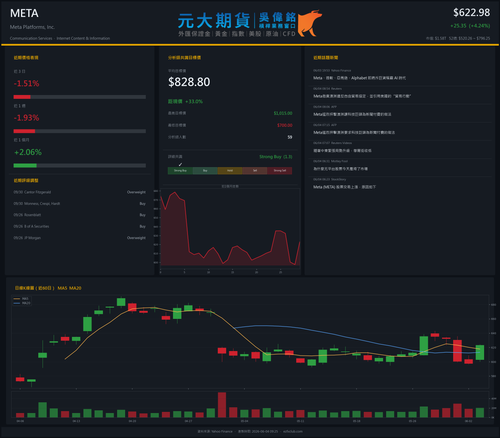The image size is (500, 438).
Task: Open the Reuters news headline about Meta
Action: click(362, 96)
